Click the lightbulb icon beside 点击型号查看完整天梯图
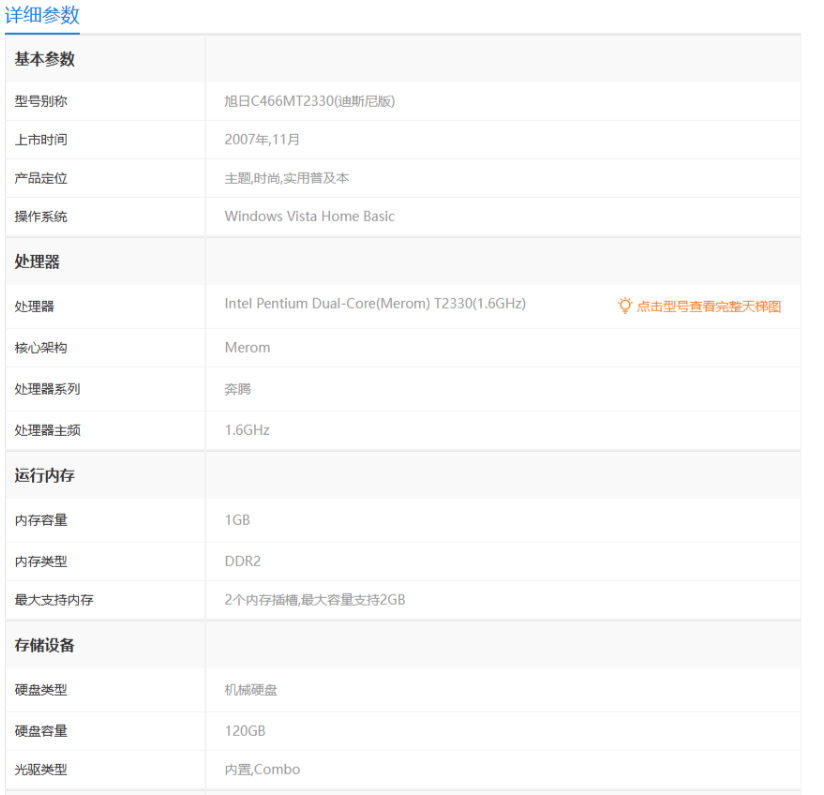Viewport: 824px width, 795px height. tap(624, 306)
